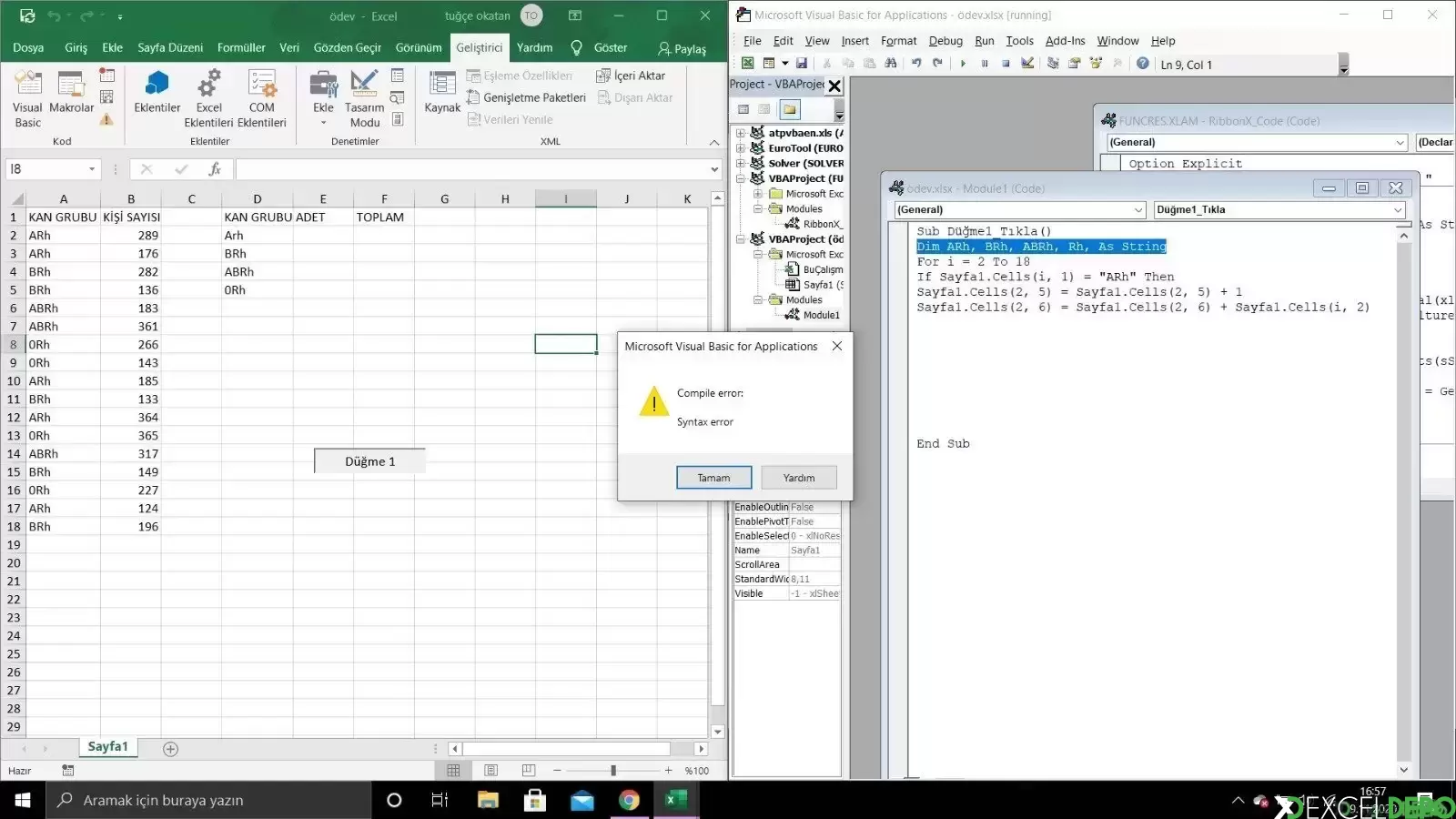1456x819 pixels.
Task: Close the Project Explorer panel
Action: pyautogui.click(x=834, y=86)
